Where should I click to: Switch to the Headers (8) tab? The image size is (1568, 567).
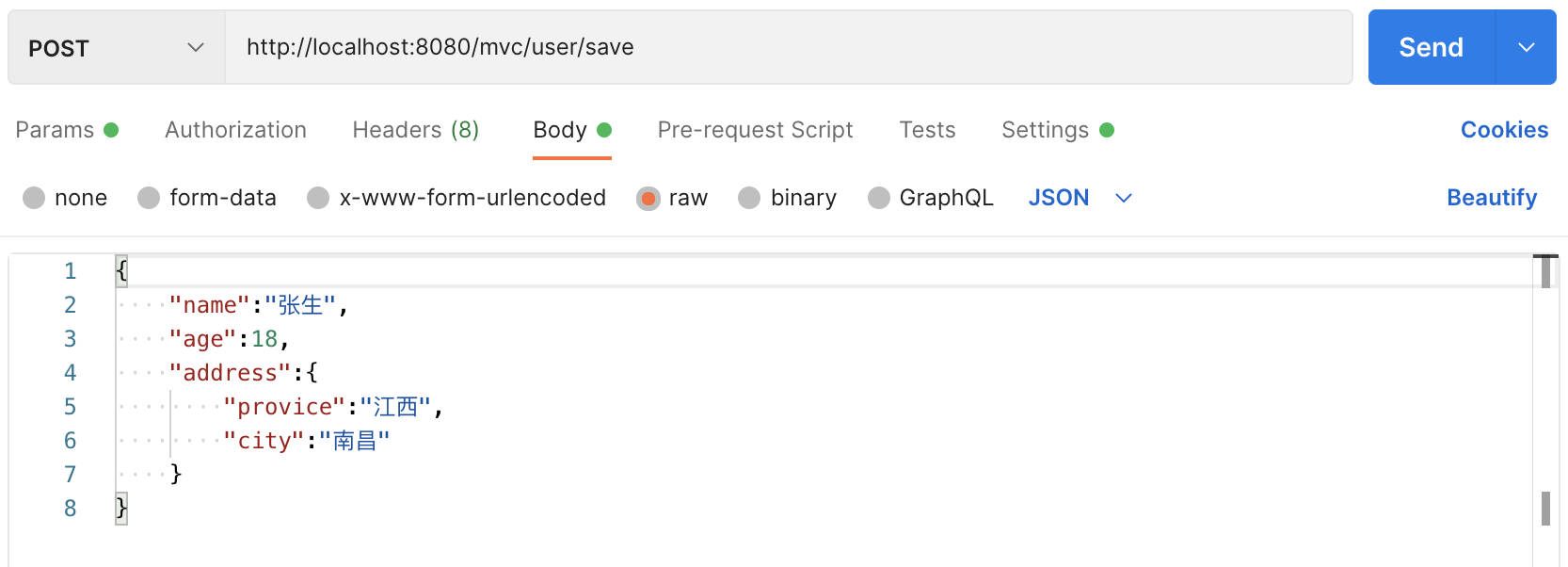(x=415, y=130)
